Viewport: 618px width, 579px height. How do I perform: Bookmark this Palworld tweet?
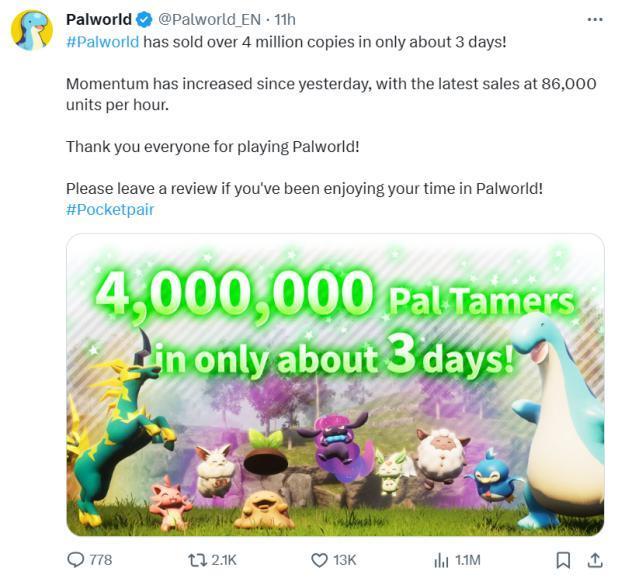pos(563,560)
